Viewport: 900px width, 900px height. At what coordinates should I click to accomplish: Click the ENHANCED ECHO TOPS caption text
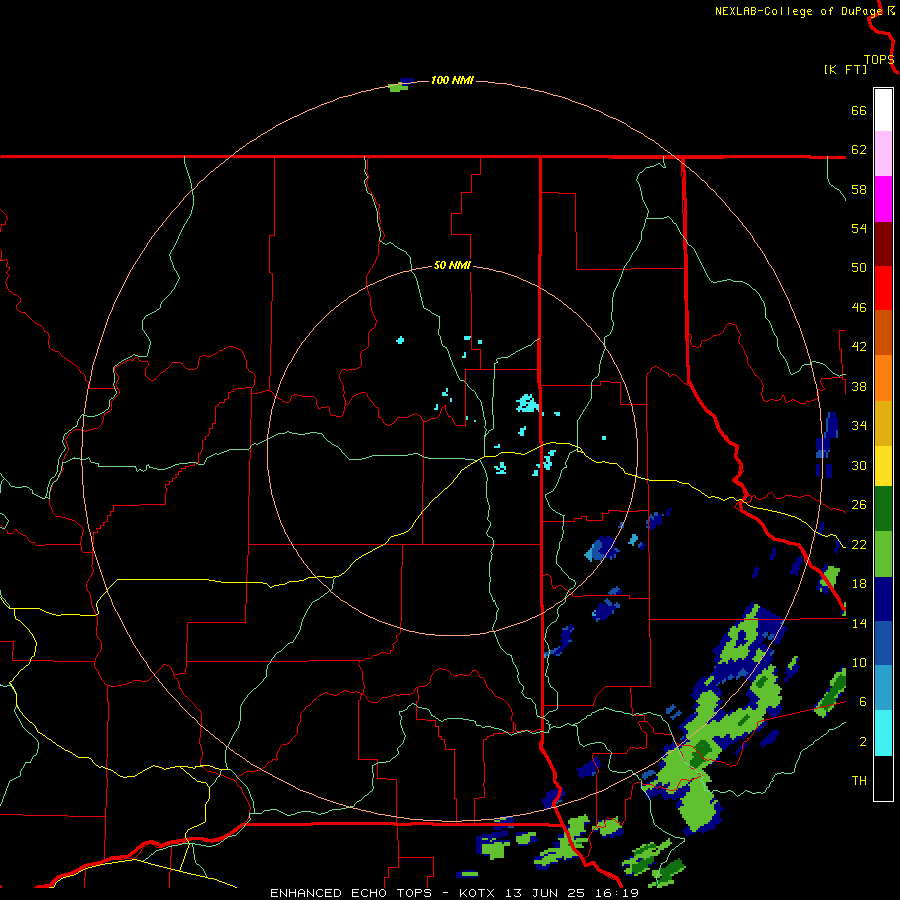351,893
